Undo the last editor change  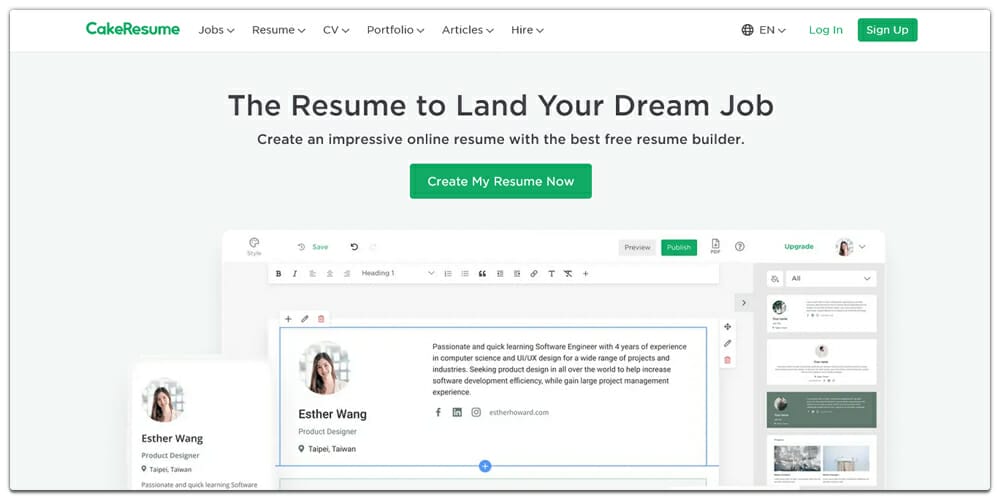point(354,247)
